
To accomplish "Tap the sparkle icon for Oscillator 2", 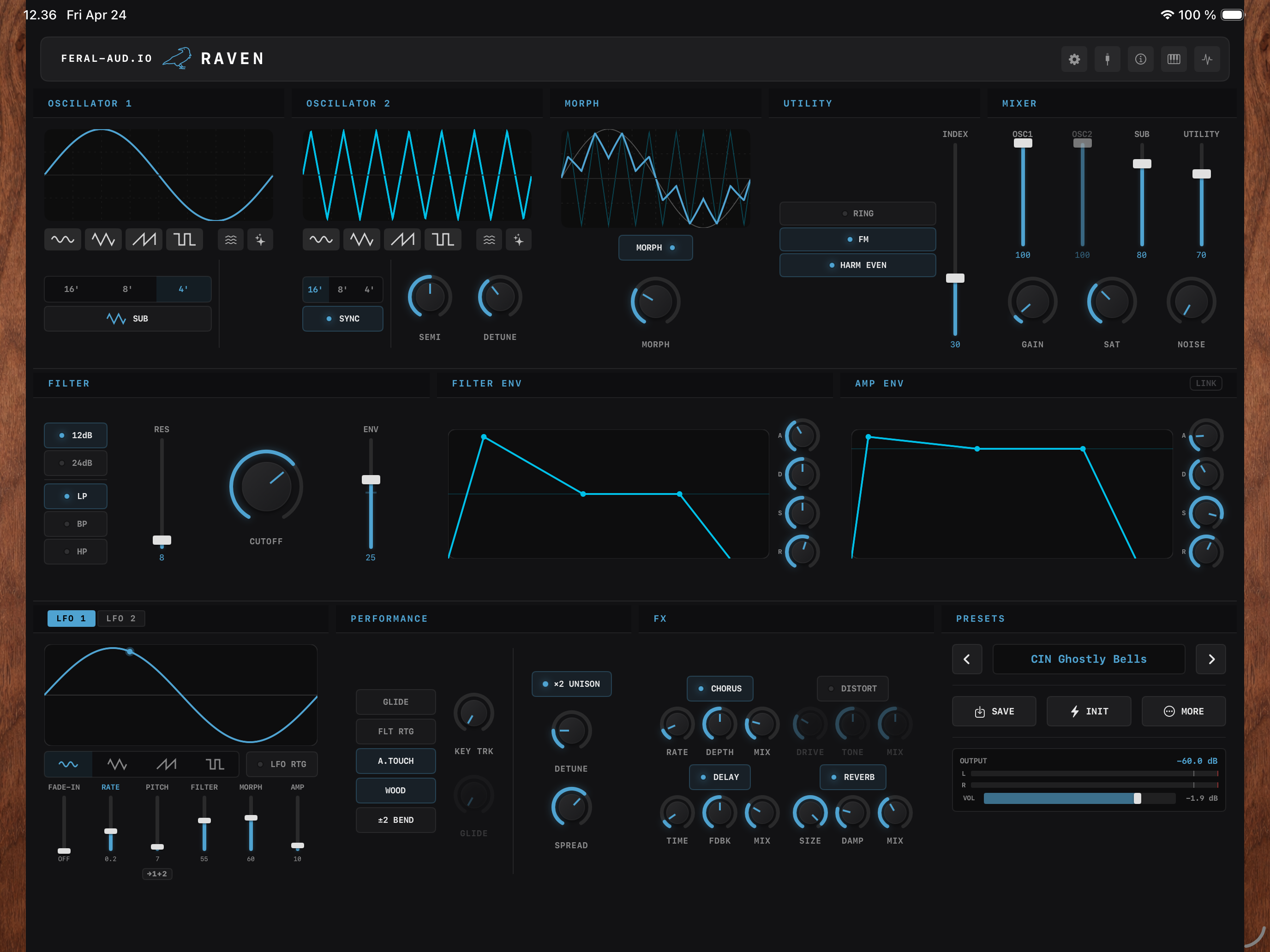I will click(518, 239).
